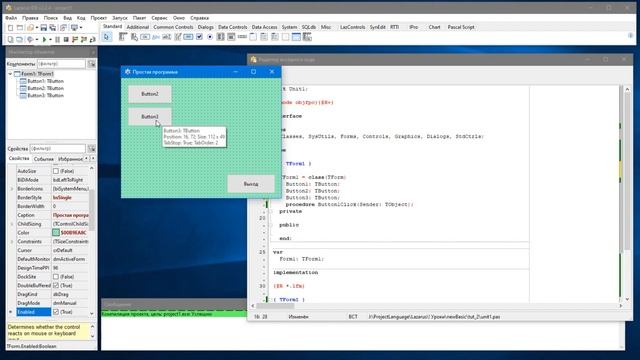Click the Step Over debug icon
Image resolution: width=640 pixels, height=360 pixels.
tap(84, 40)
